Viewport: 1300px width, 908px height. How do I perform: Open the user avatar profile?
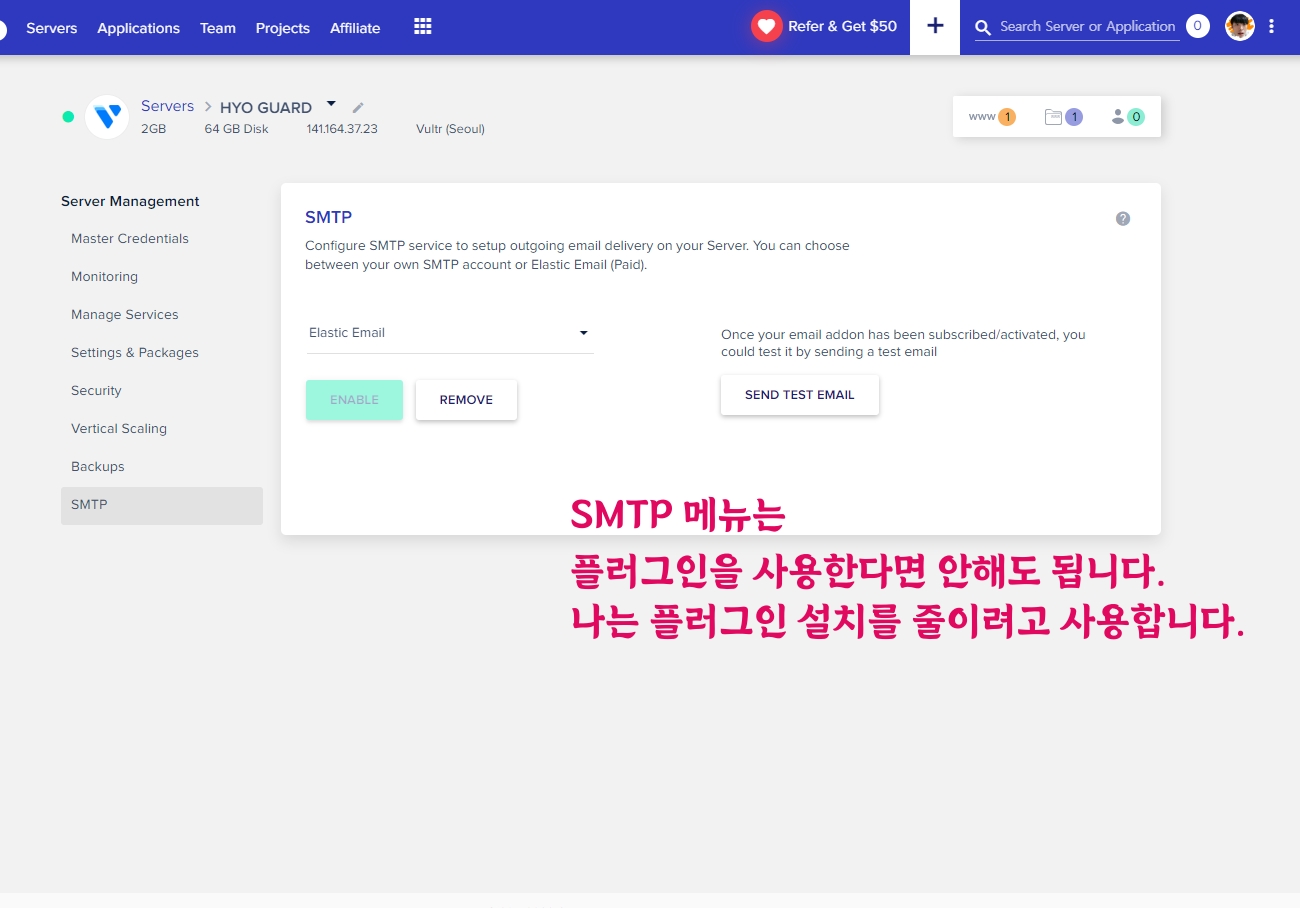pyautogui.click(x=1240, y=27)
